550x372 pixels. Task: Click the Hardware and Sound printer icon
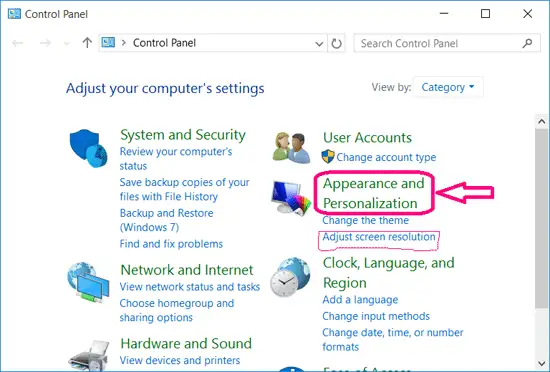[x=89, y=356]
